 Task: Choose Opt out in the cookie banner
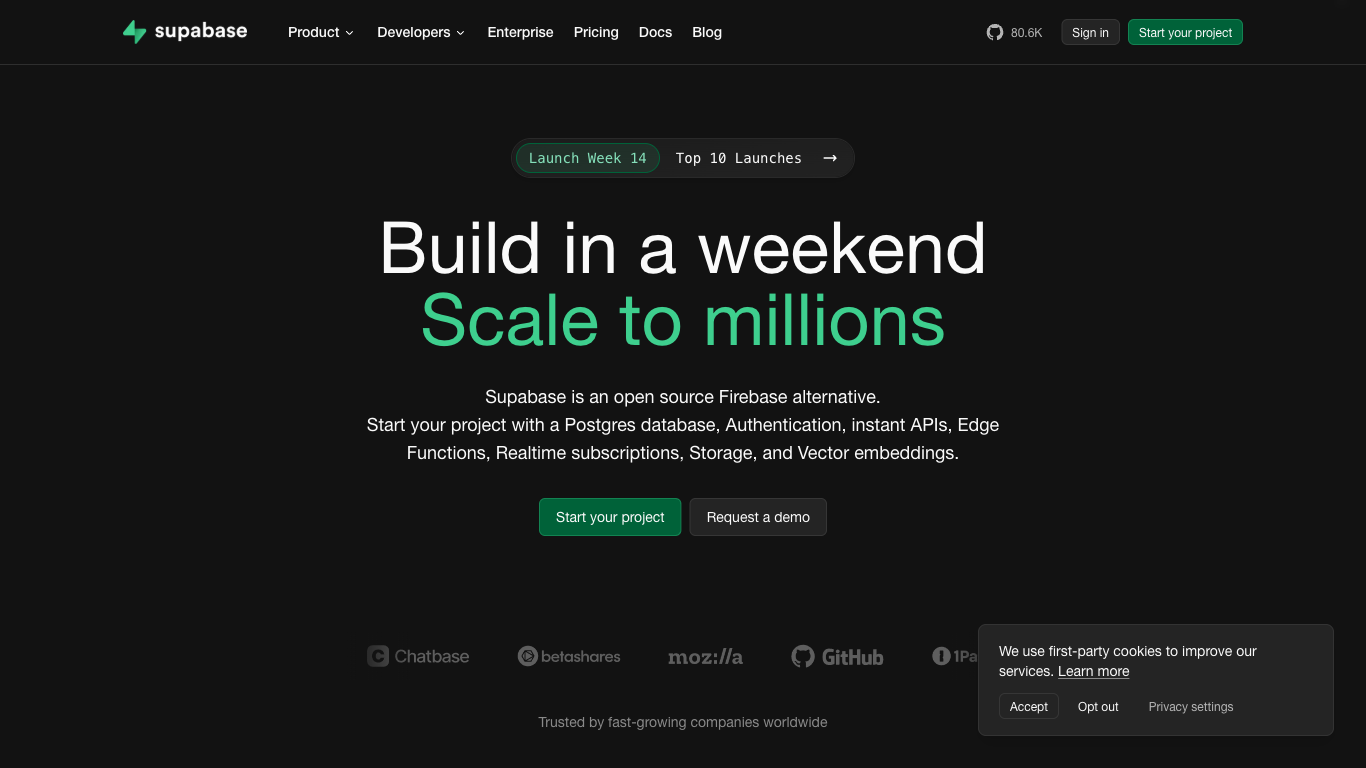pyautogui.click(x=1098, y=706)
